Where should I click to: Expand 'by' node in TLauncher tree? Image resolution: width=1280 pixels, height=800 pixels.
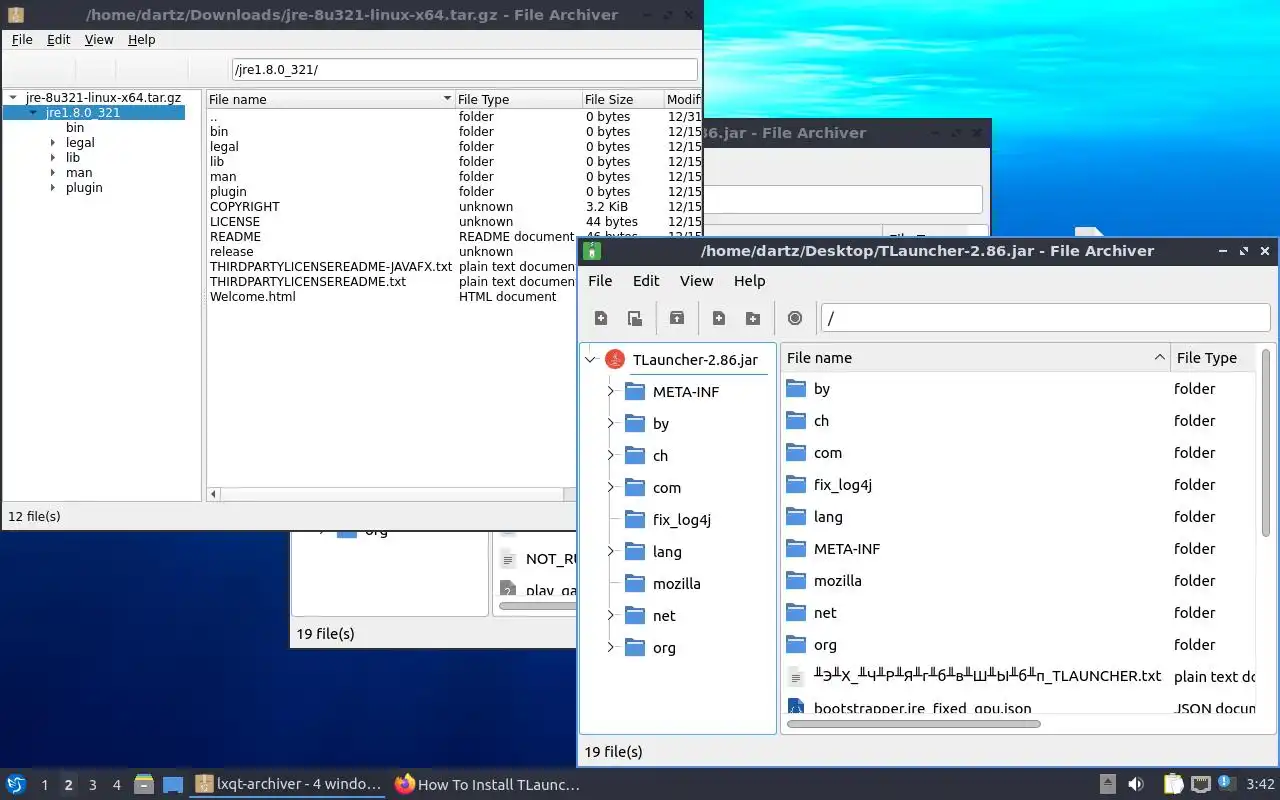point(610,424)
